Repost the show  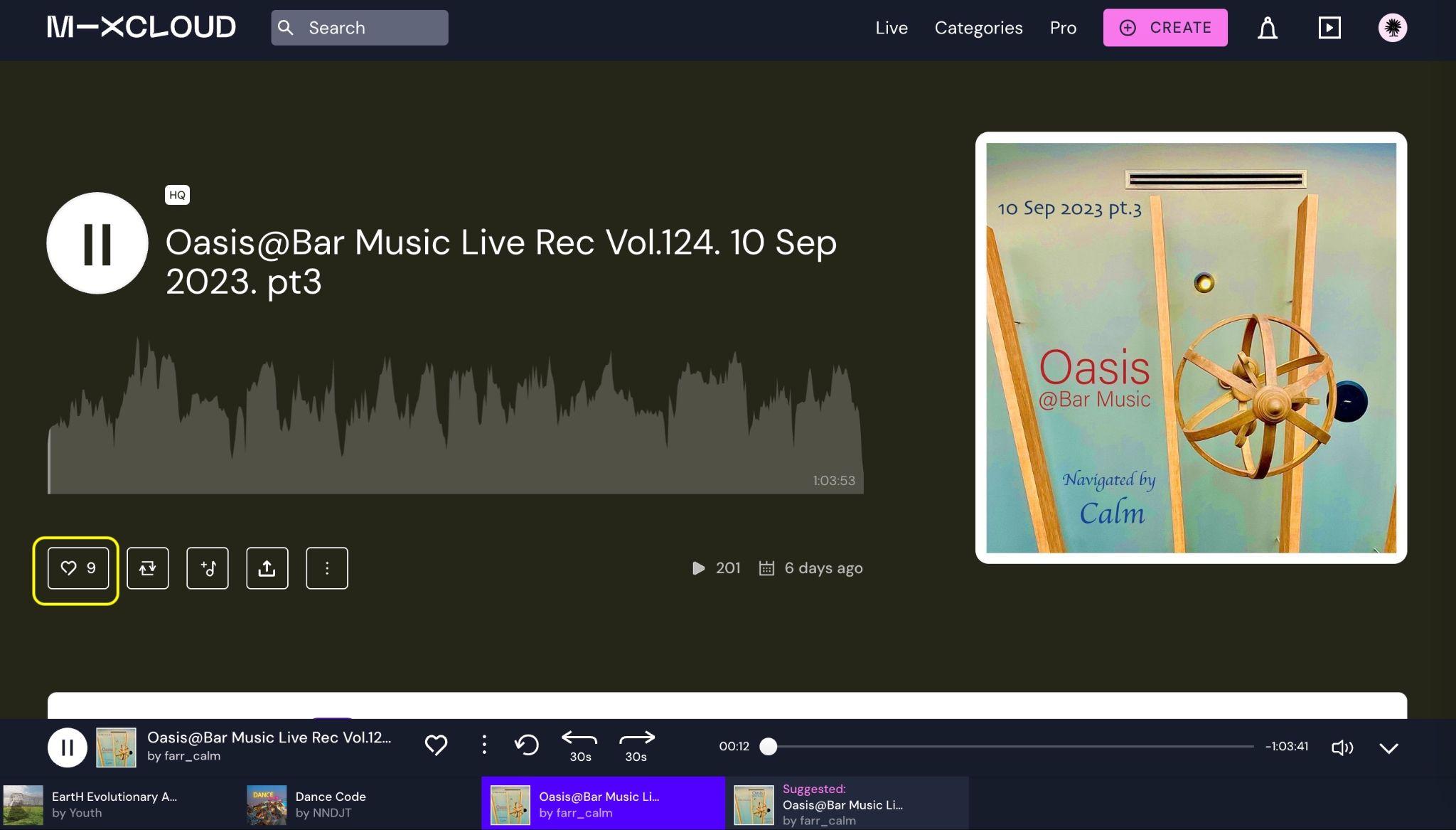tap(148, 568)
